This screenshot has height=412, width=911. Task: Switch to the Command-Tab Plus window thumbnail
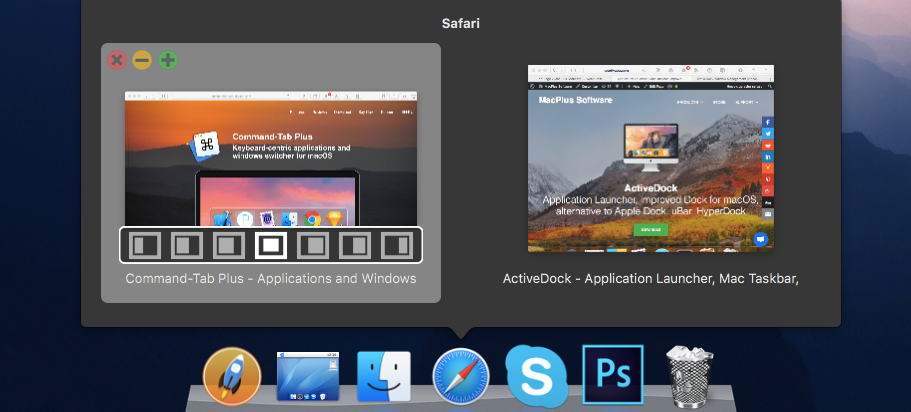[271, 158]
